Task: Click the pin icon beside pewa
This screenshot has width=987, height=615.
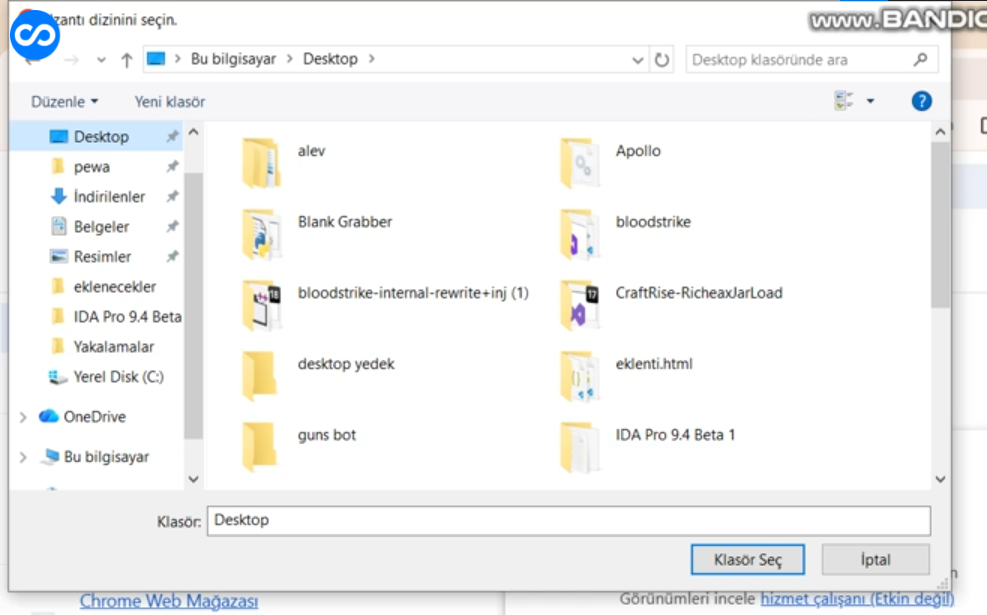Action: [x=172, y=167]
